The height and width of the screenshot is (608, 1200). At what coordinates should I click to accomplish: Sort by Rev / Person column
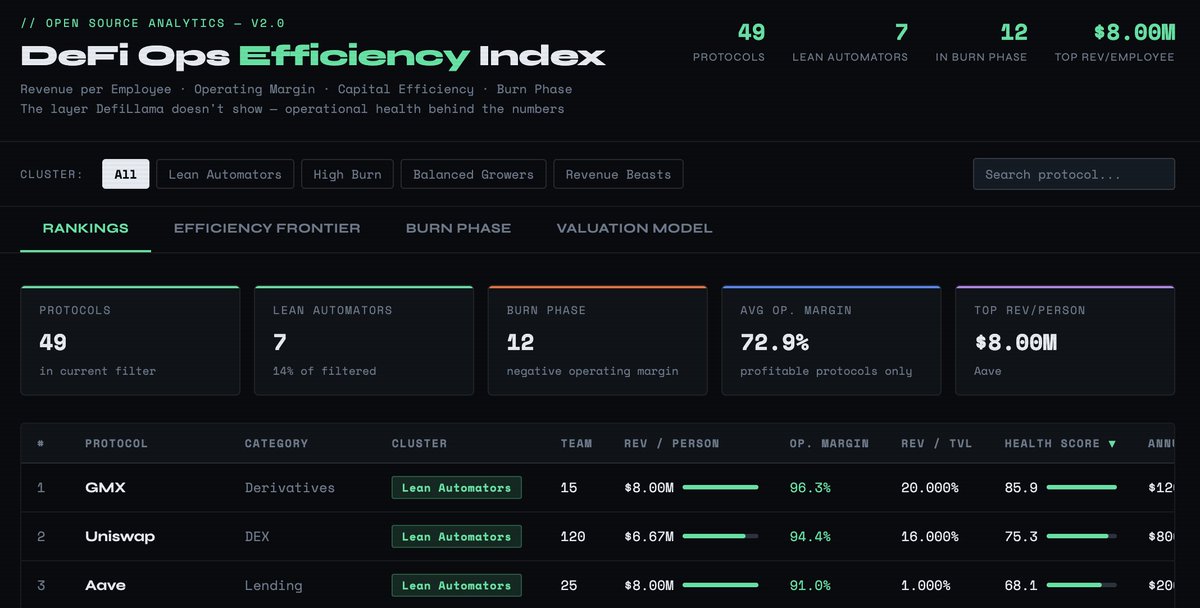pos(671,443)
